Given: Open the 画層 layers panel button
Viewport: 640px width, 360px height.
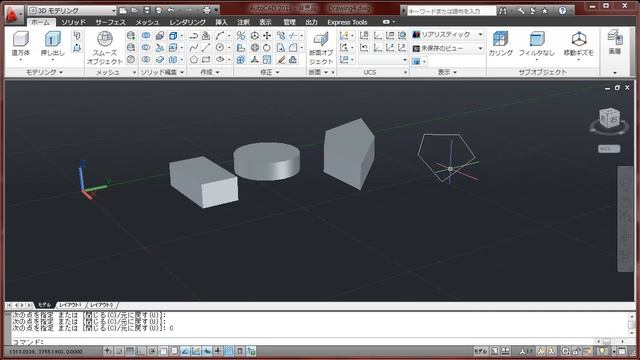Looking at the screenshot, I should tap(615, 43).
